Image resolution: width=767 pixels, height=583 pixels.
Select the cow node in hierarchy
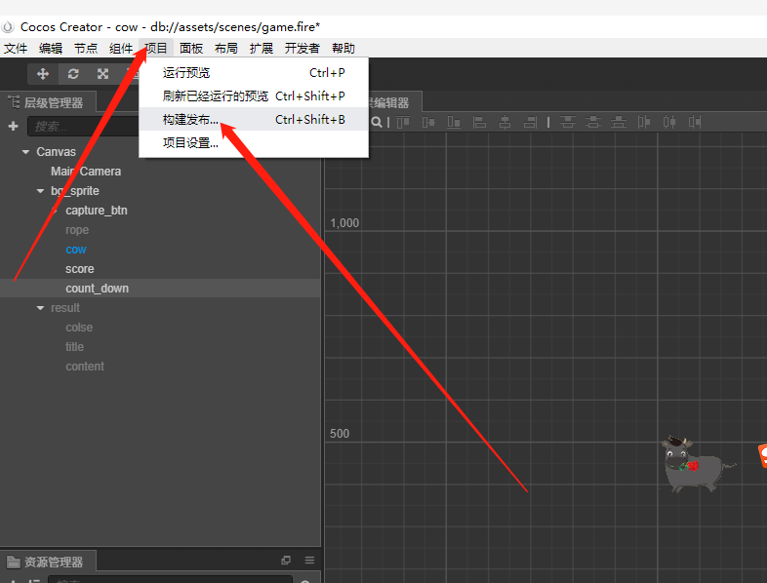76,249
